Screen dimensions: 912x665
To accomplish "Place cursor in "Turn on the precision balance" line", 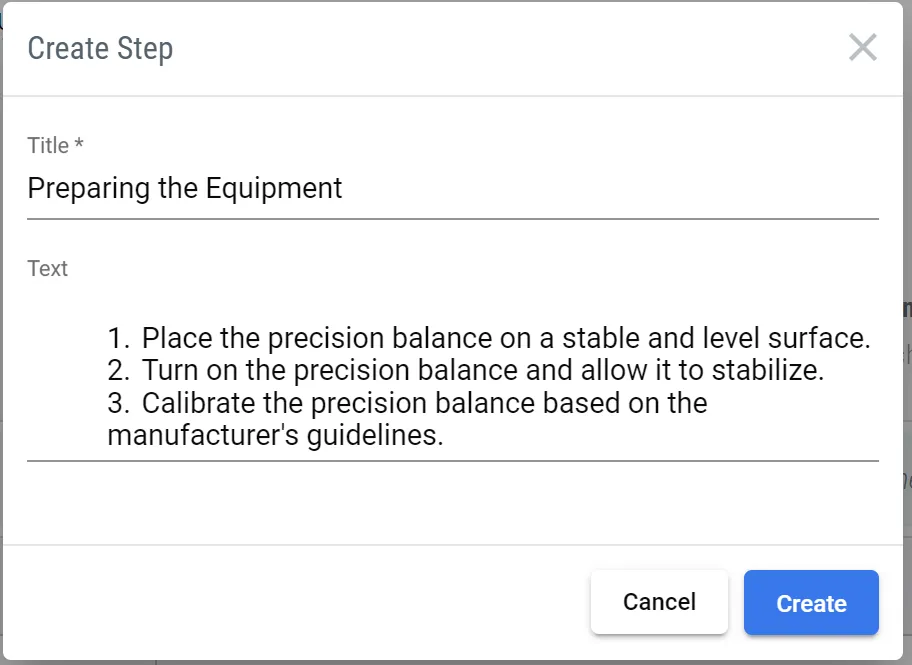I will tap(400, 371).
